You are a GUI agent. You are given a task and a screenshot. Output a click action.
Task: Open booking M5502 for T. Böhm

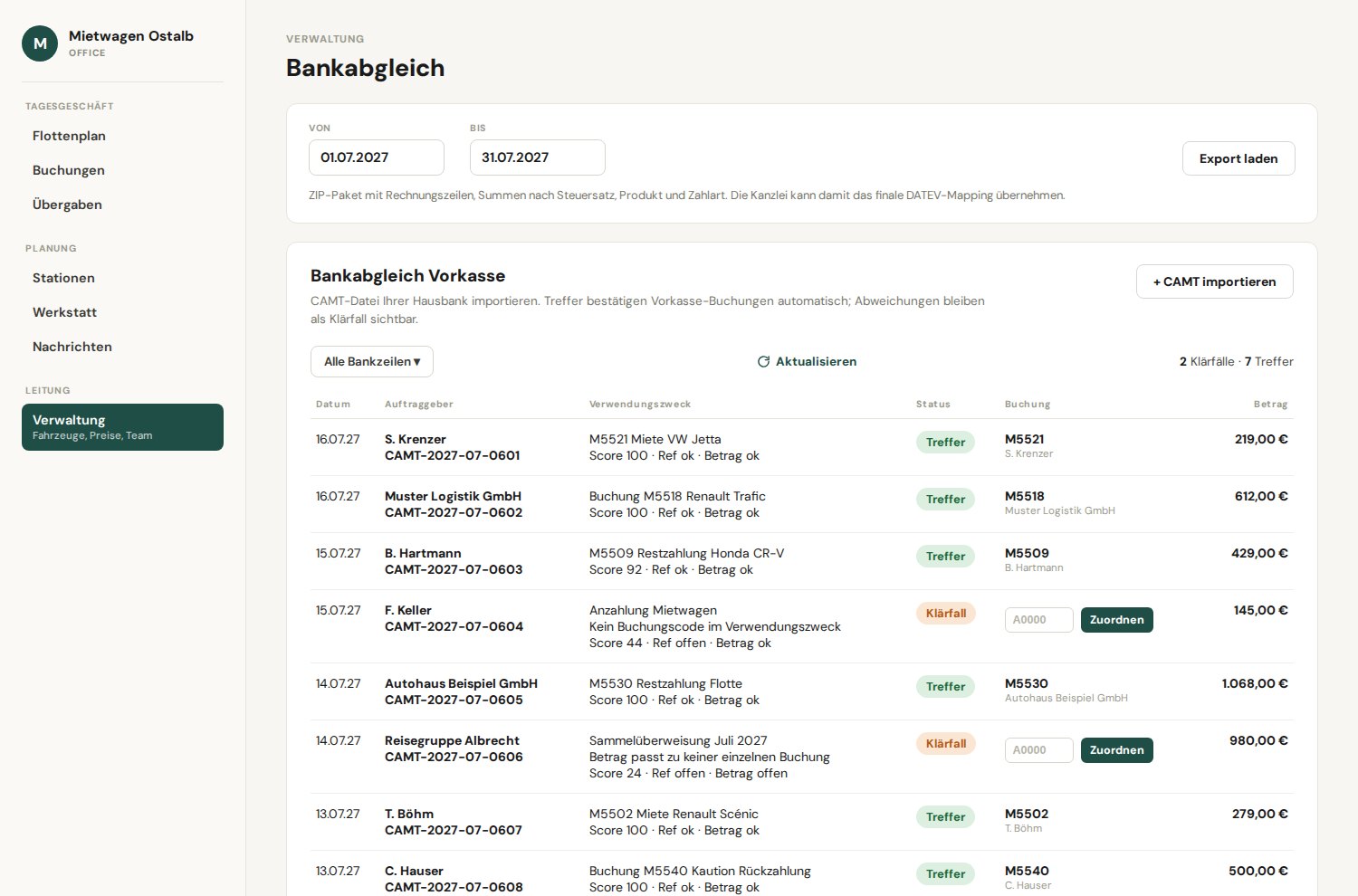click(x=1027, y=814)
